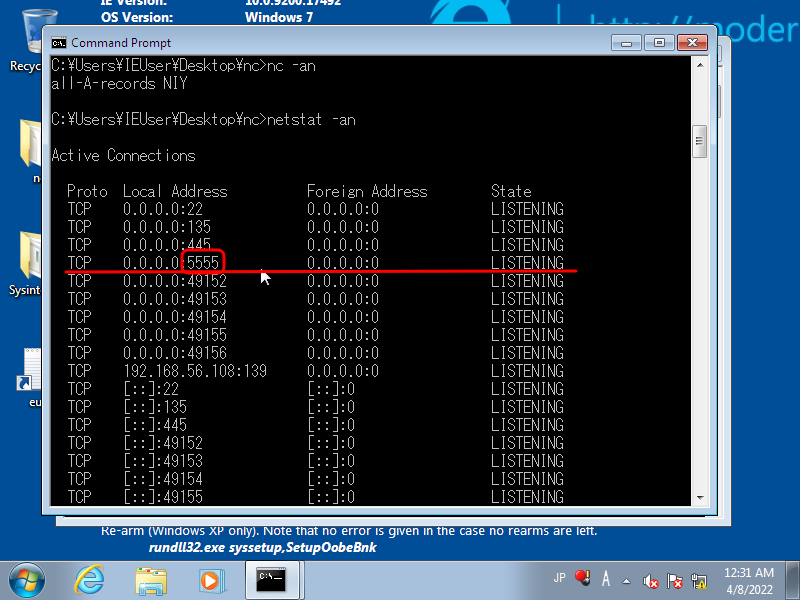Unmute the speaker in the system tray

pyautogui.click(x=650, y=580)
